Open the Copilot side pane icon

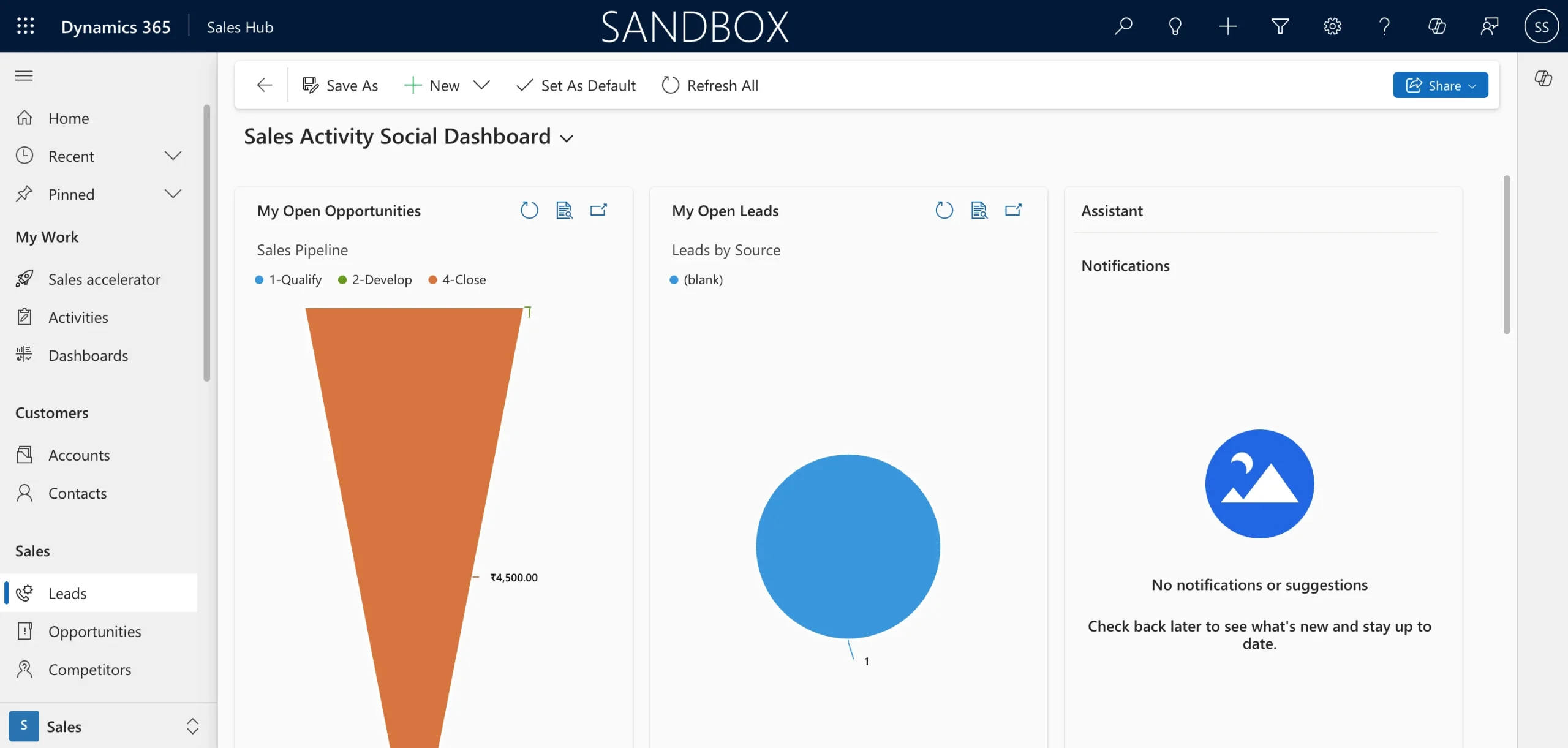tap(1543, 78)
